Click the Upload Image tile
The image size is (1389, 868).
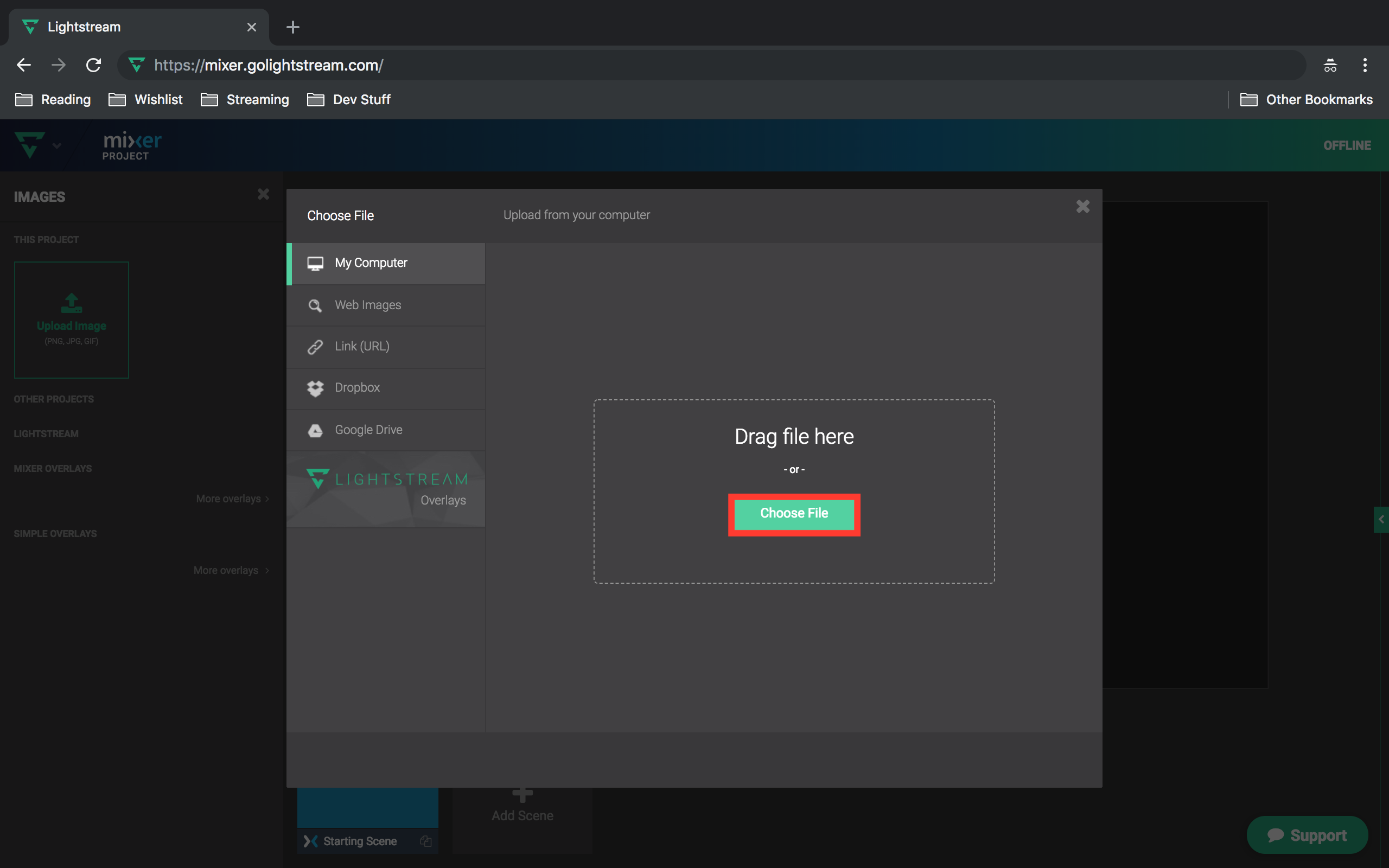click(71, 319)
